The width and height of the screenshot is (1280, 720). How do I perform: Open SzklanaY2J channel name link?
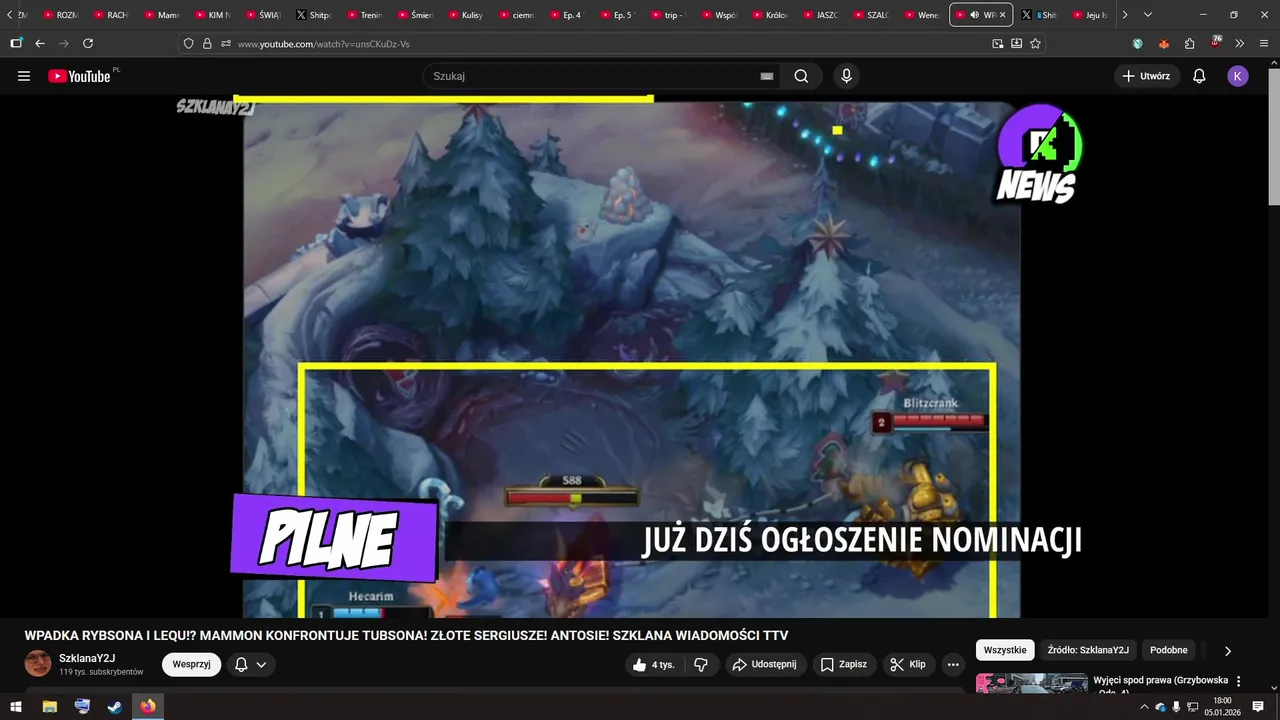[x=87, y=658]
